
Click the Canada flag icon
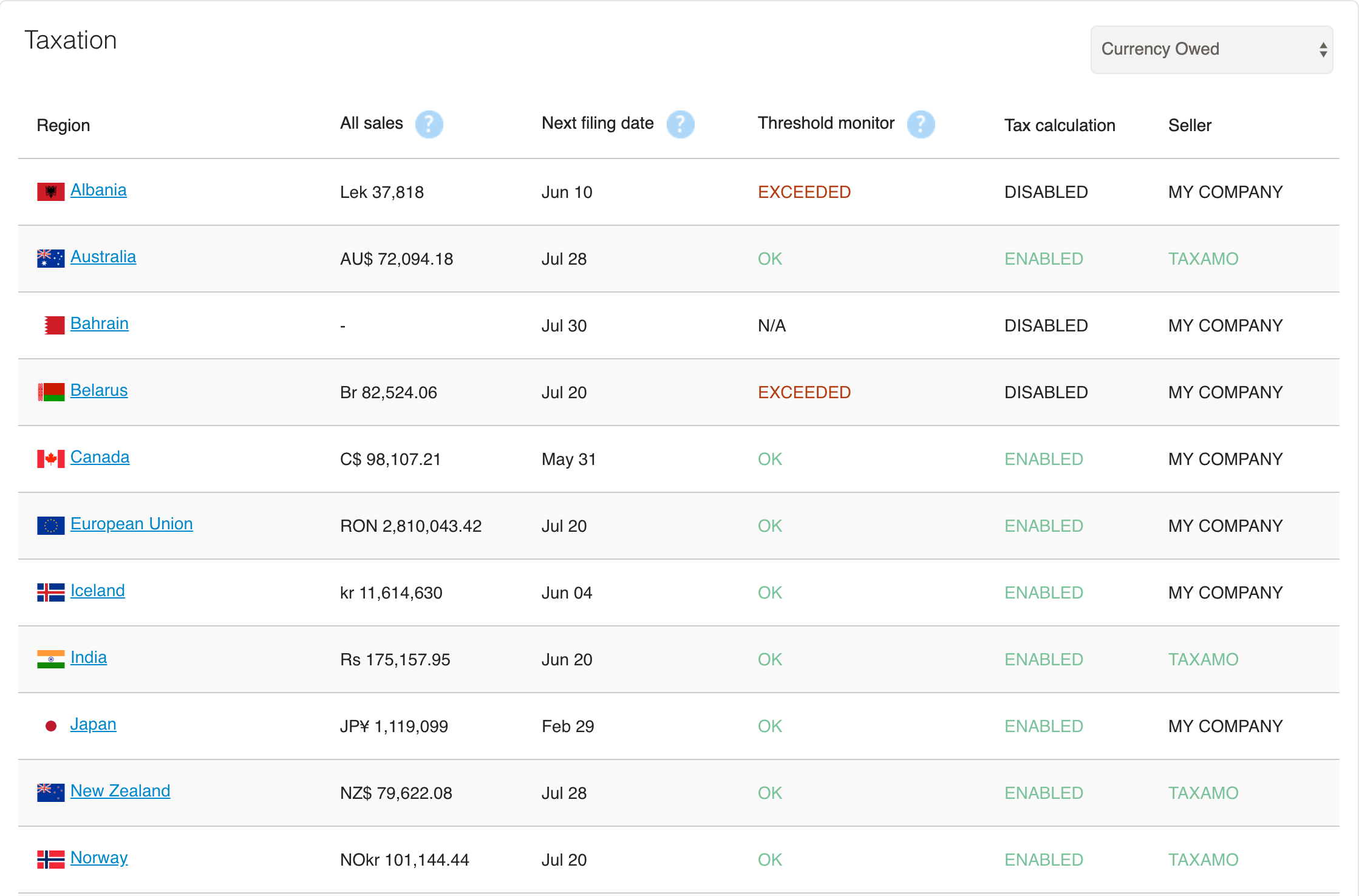[x=50, y=459]
